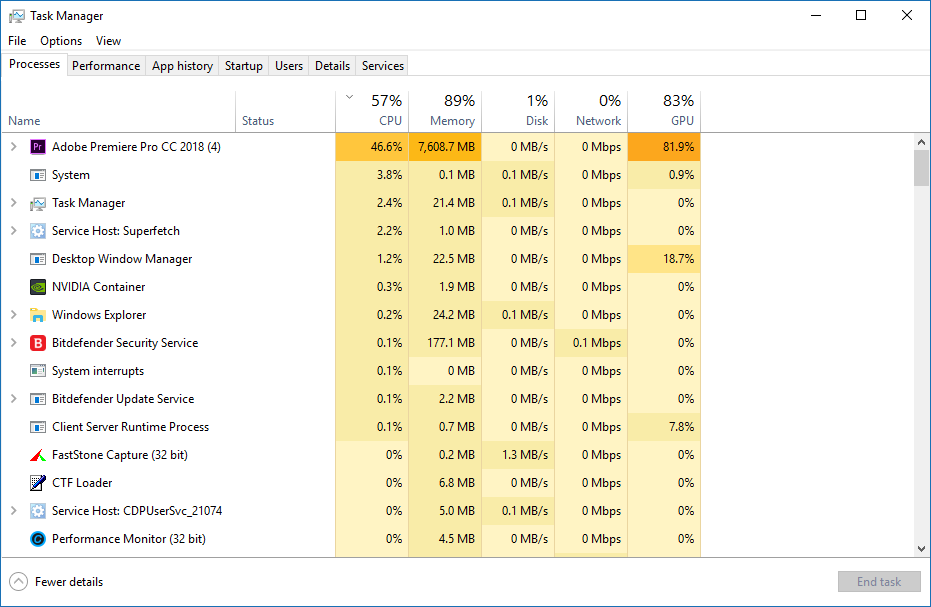Click the CTF Loader pen icon

(x=37, y=483)
